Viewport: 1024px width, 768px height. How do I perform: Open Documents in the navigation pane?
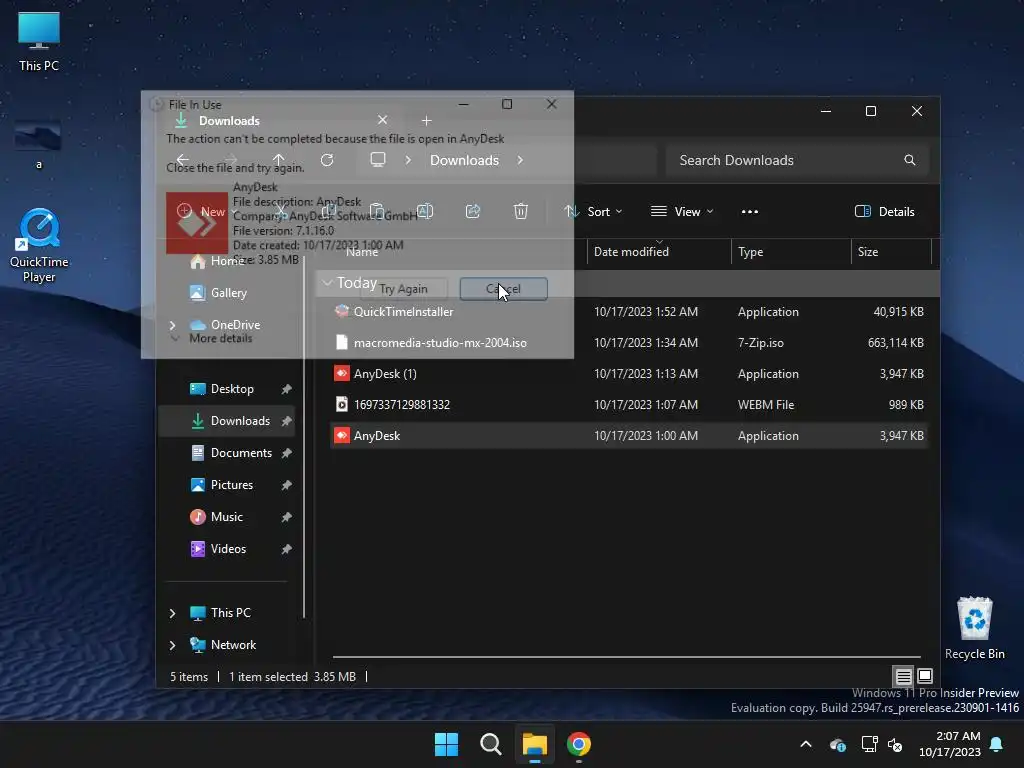[241, 453]
